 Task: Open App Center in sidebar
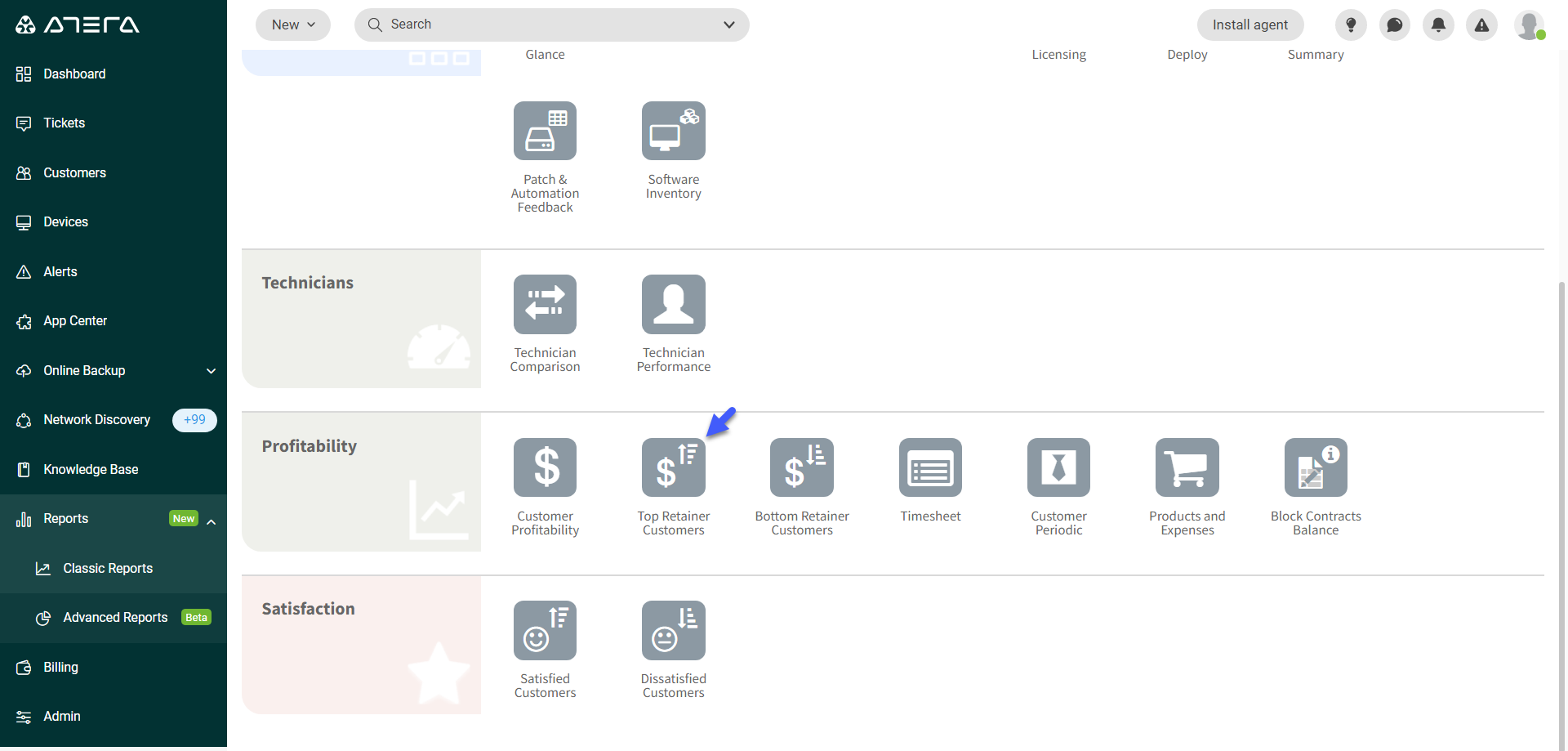click(114, 320)
